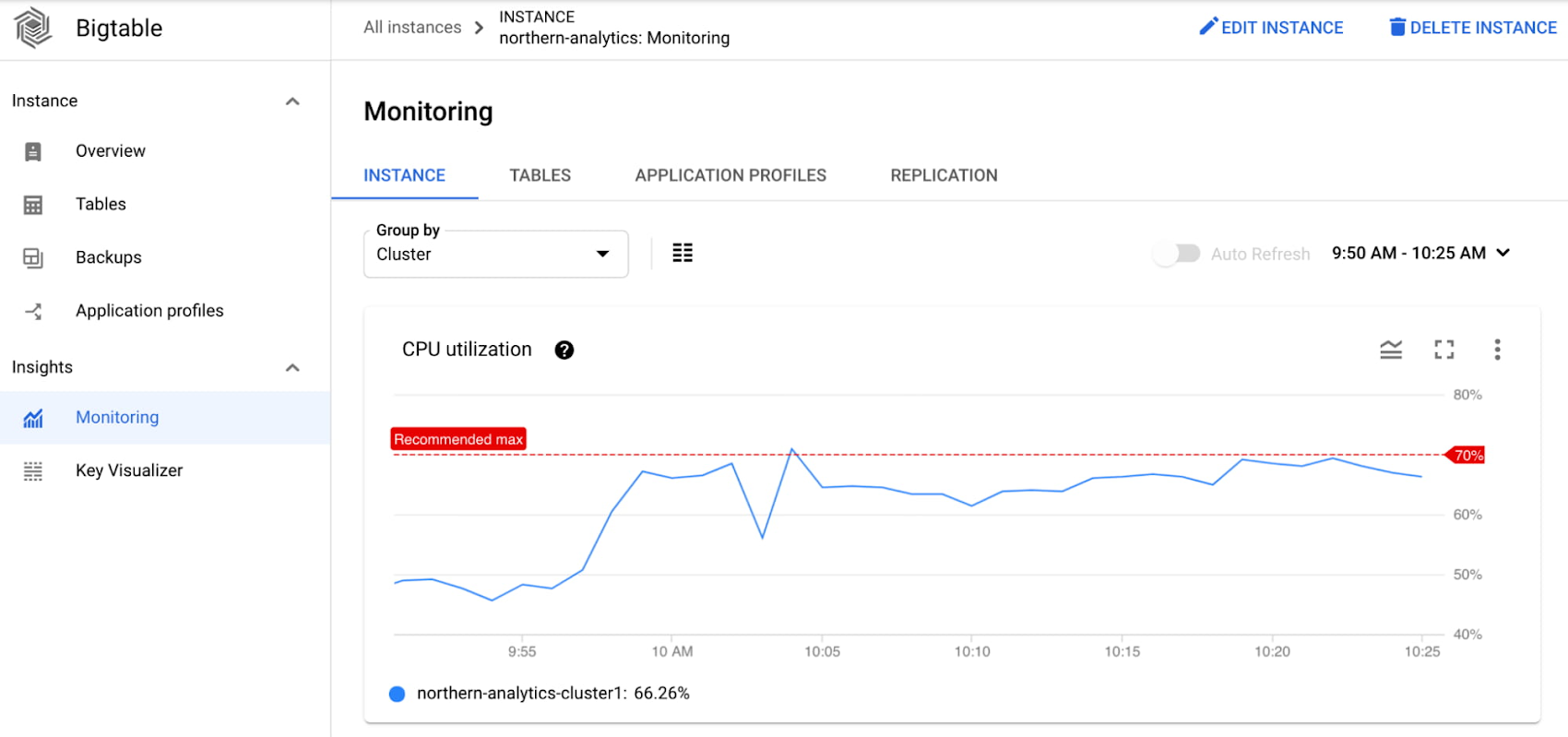This screenshot has width=1568, height=737.
Task: Click the Recommended max threshold label
Action: click(458, 439)
